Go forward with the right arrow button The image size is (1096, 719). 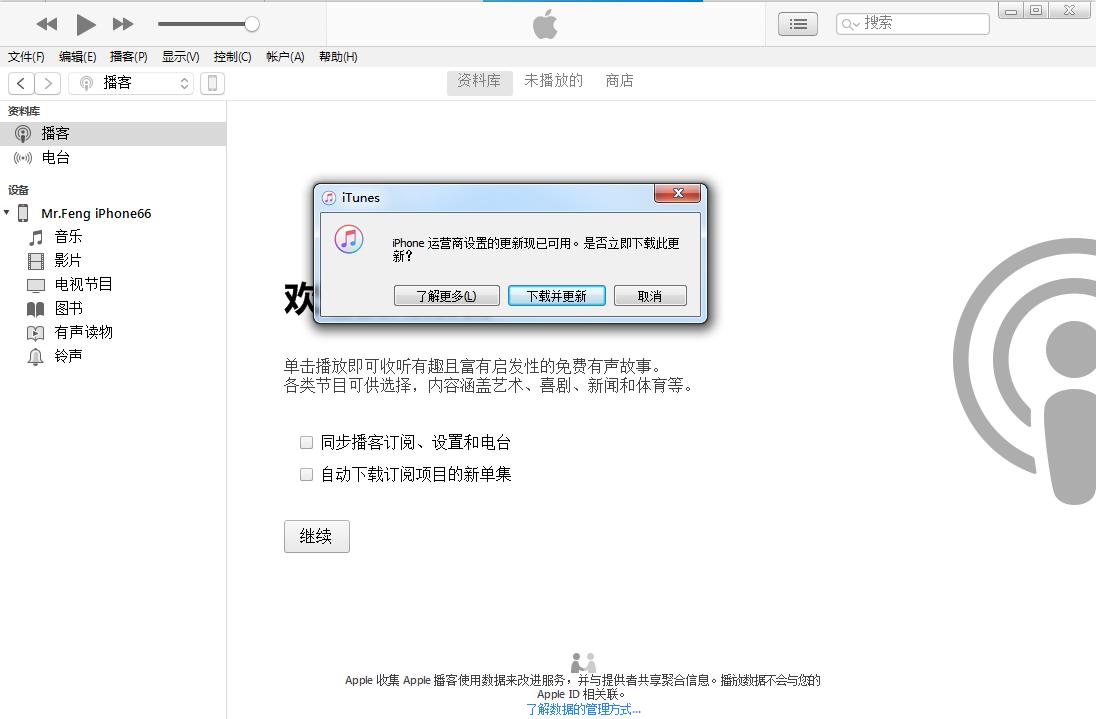48,83
